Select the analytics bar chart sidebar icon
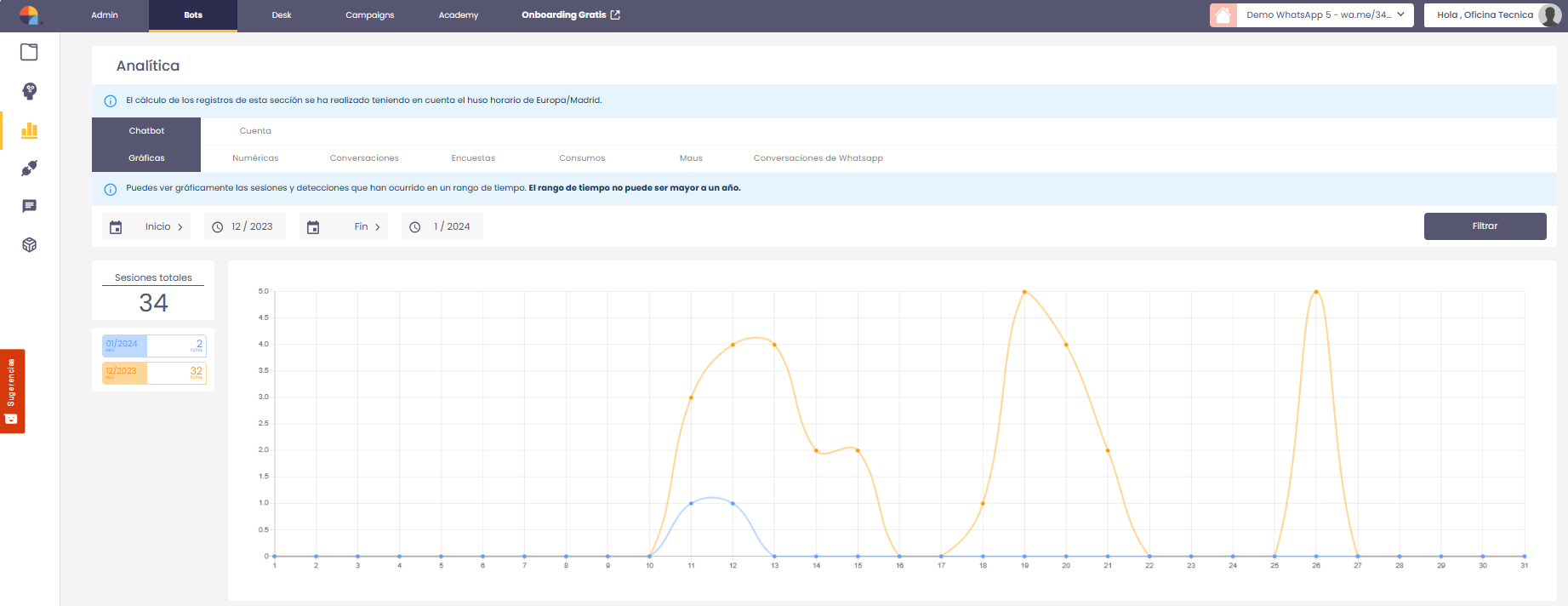Screen dimensions: 1568x606 [29, 130]
